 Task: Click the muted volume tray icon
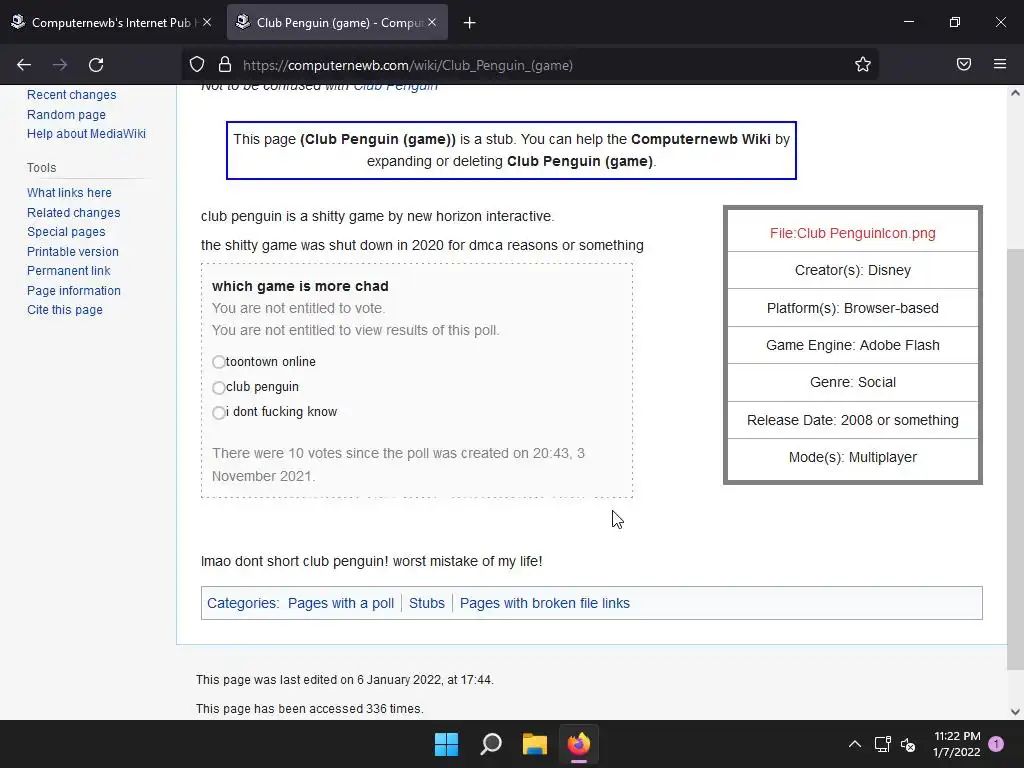(908, 744)
